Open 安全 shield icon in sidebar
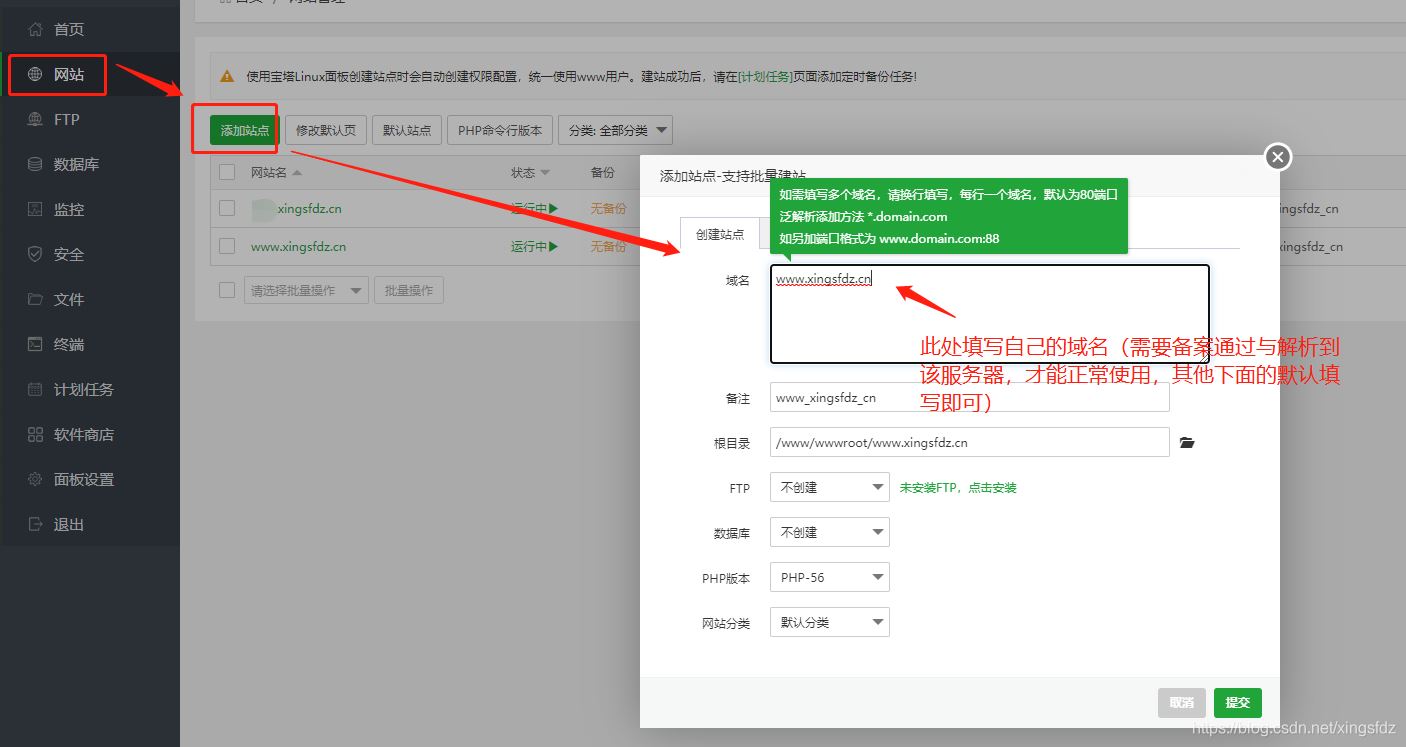The height and width of the screenshot is (747, 1406). coord(35,255)
